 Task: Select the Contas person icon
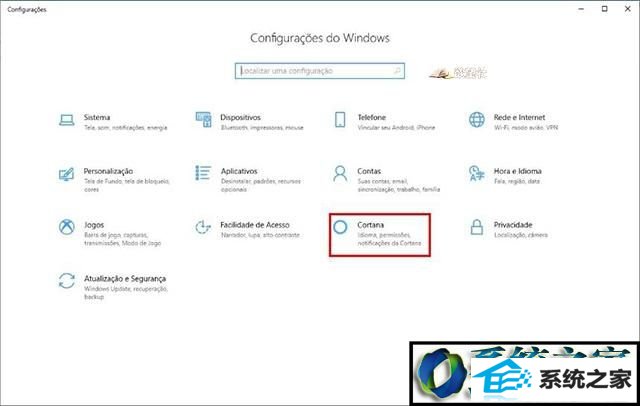(340, 175)
